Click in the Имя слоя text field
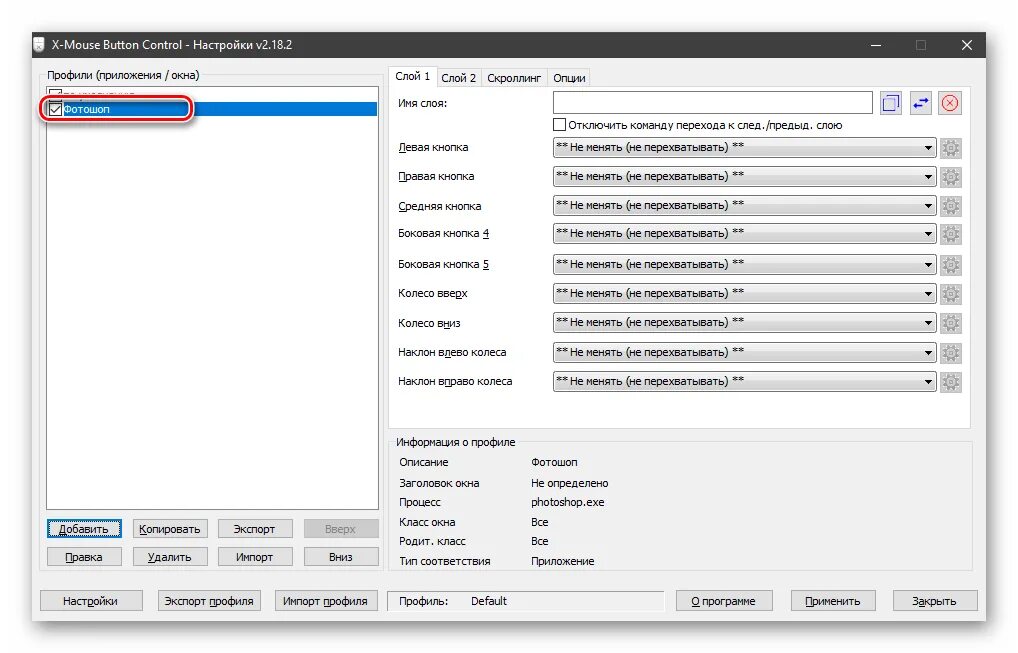Viewport: 1018px width, 653px height. (x=712, y=103)
